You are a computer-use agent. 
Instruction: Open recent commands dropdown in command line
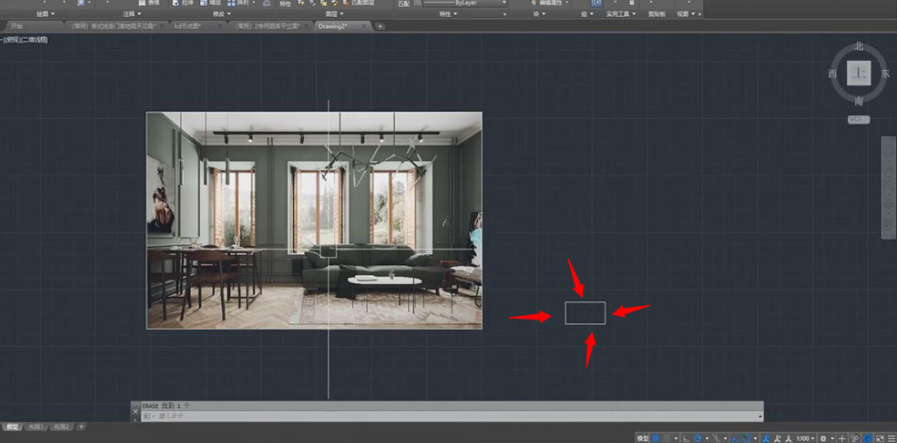click(x=148, y=416)
